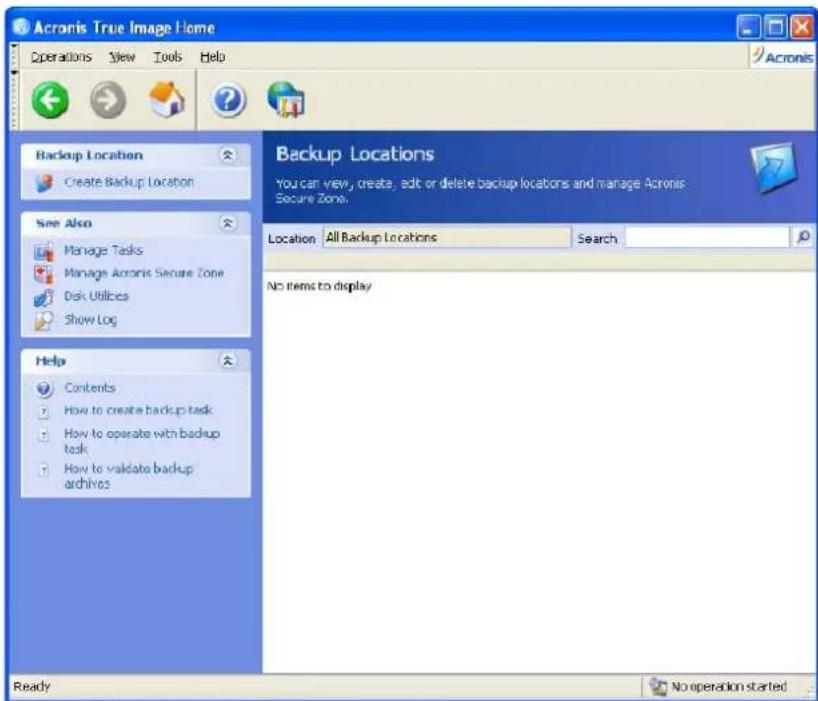Click the Backup Locations header graphic icon

coord(774,167)
